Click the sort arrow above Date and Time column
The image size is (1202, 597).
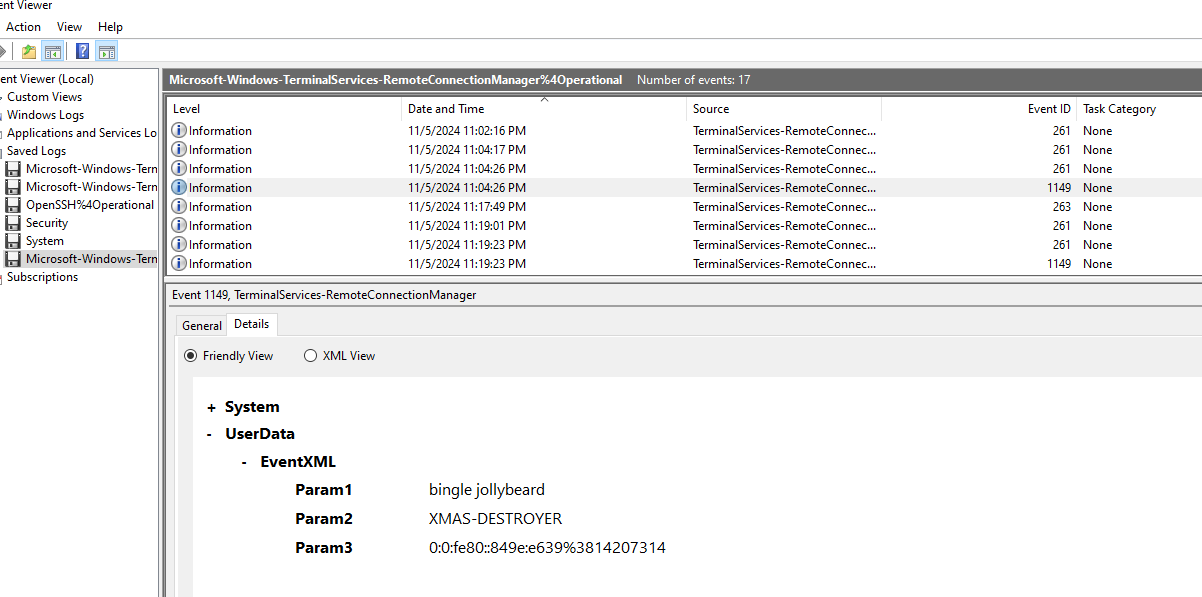[x=544, y=99]
